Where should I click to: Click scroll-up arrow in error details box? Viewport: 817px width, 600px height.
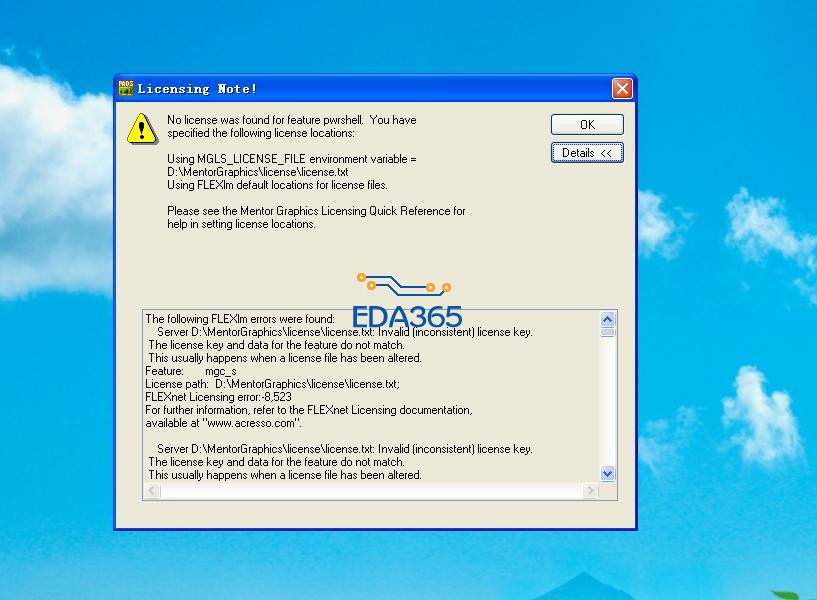tap(608, 319)
